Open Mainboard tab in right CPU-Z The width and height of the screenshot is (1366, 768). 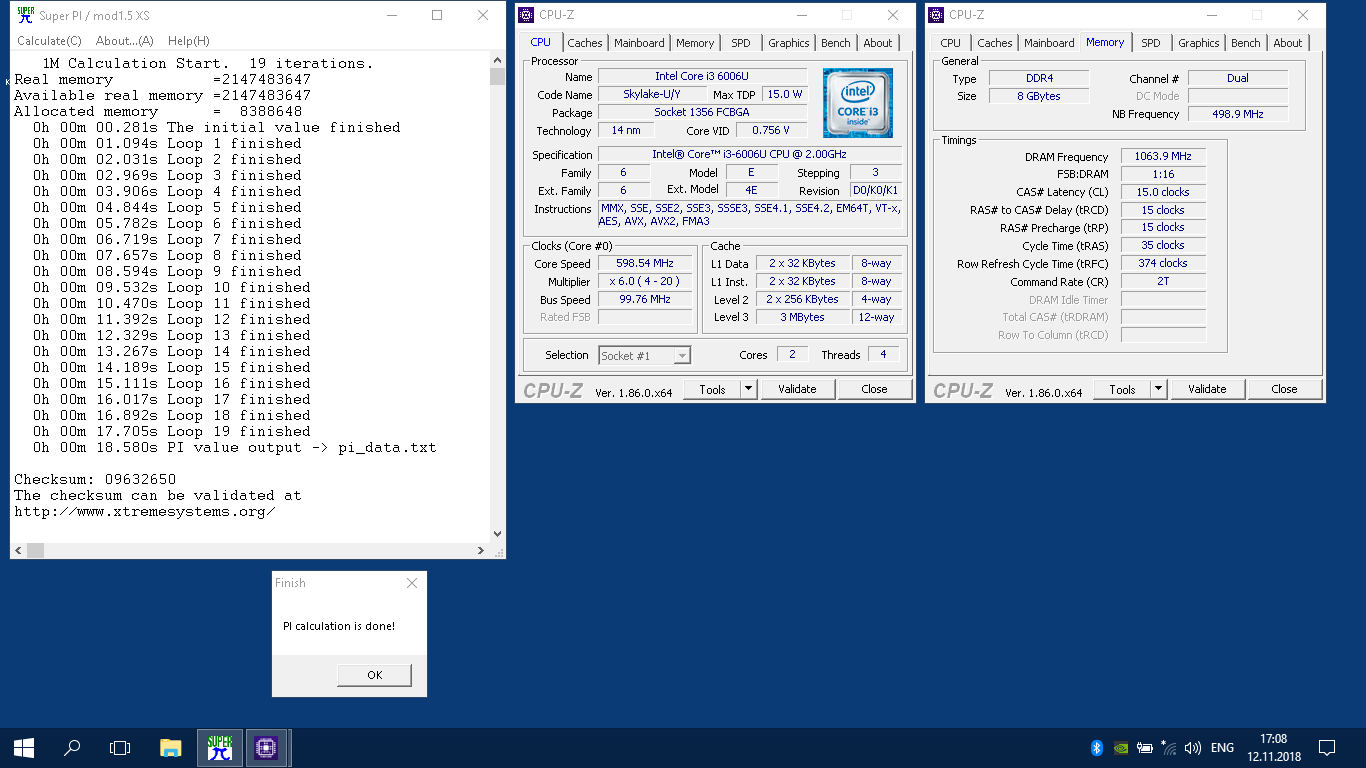(x=1049, y=43)
